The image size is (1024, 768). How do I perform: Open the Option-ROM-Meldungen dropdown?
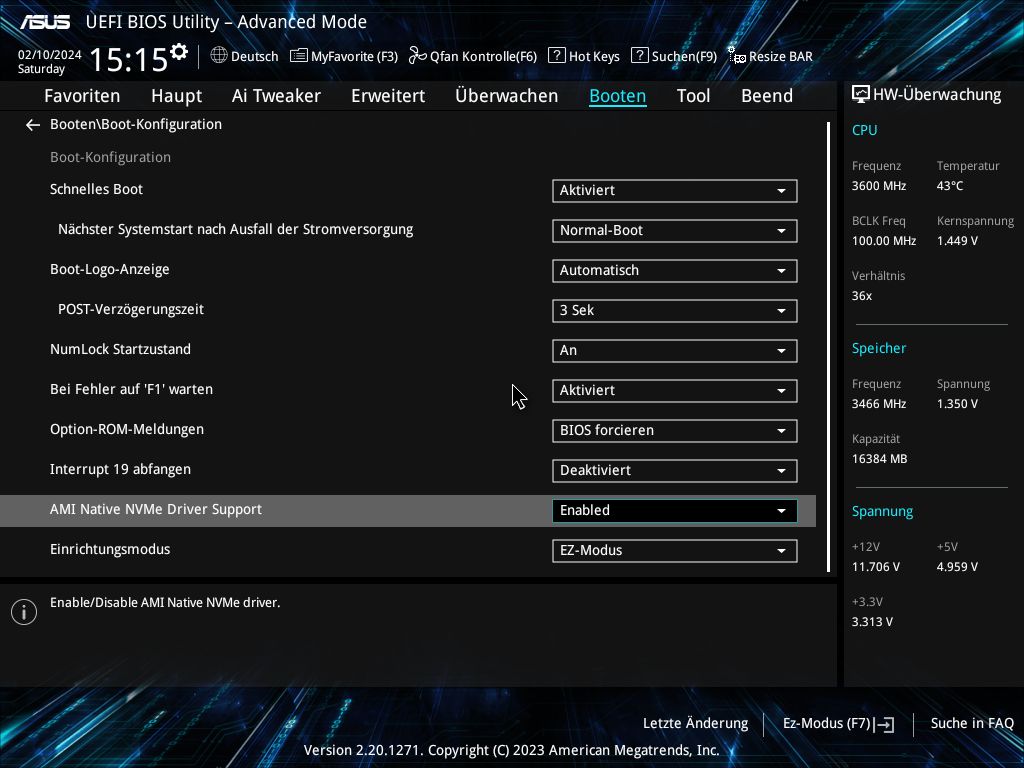[675, 430]
